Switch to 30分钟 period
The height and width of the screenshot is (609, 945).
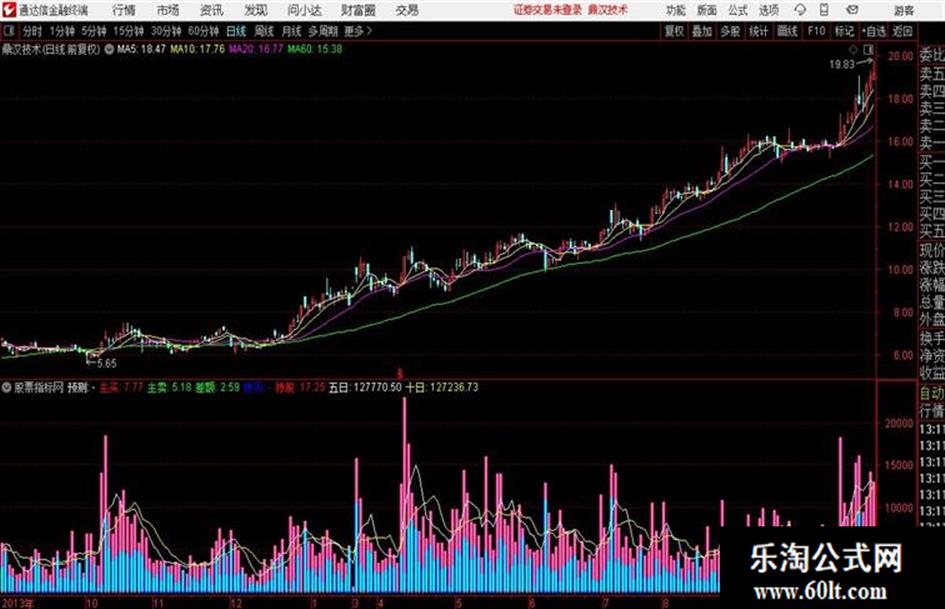[x=166, y=31]
